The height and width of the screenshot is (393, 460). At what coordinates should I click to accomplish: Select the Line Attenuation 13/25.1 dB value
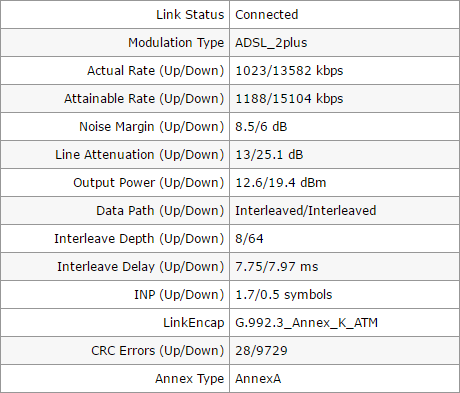point(269,155)
